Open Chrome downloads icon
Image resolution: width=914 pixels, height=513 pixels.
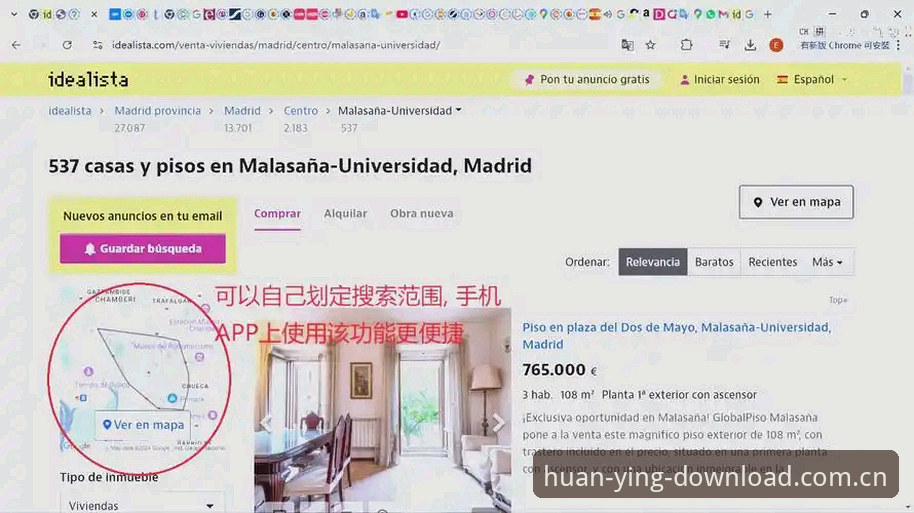750,45
